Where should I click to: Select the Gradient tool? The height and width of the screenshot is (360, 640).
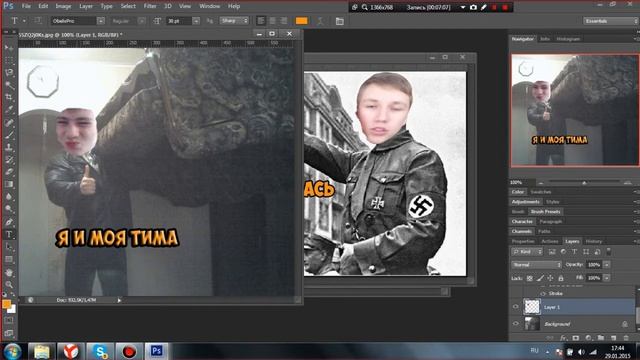[x=9, y=184]
